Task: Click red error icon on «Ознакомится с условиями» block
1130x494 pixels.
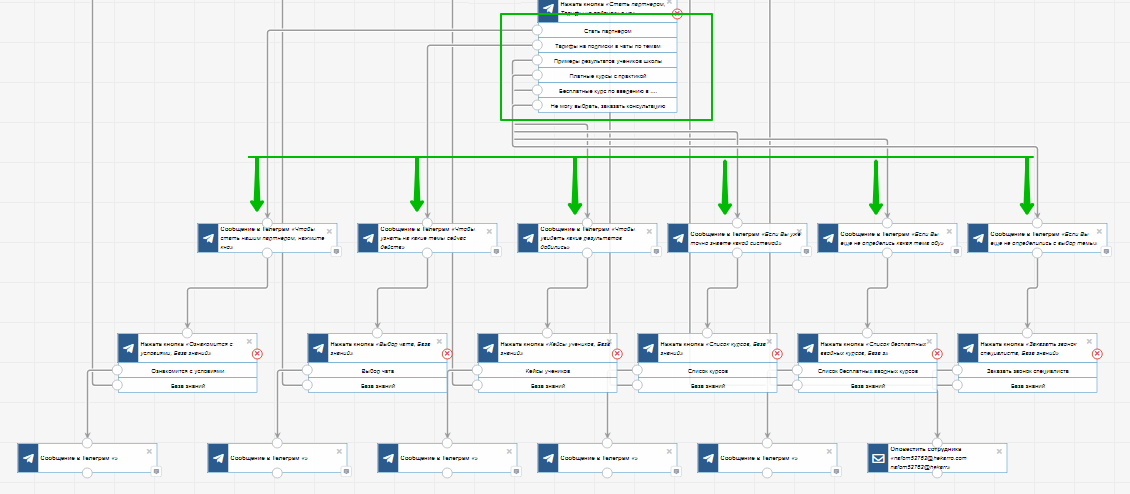Action: tap(257, 353)
